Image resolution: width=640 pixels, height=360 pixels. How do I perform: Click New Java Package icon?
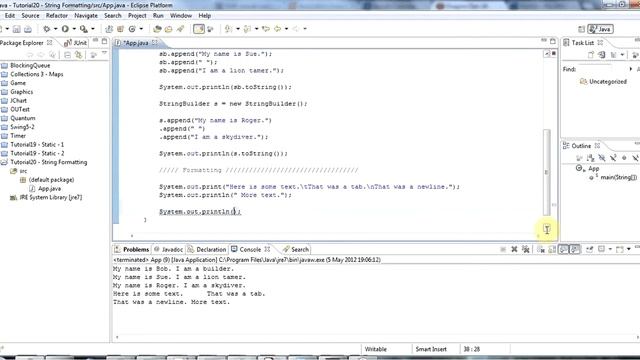pyautogui.click(x=120, y=29)
